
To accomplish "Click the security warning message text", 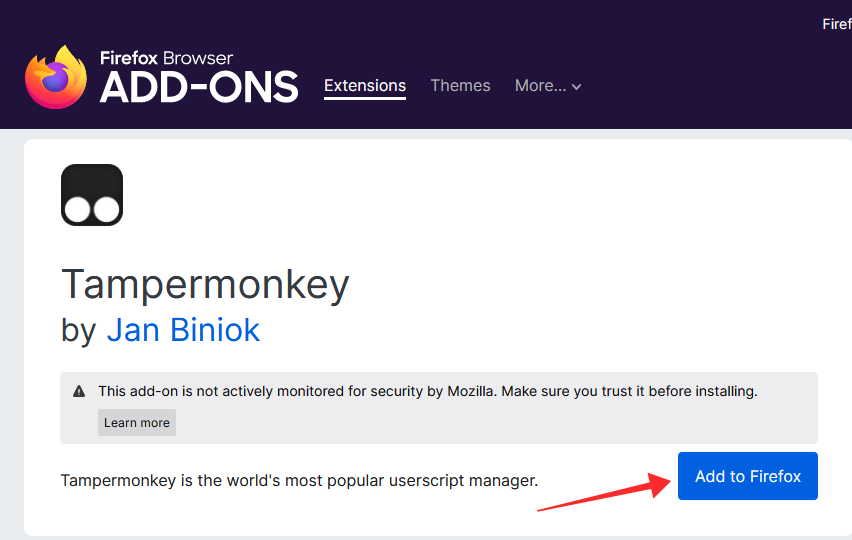I will (x=428, y=391).
